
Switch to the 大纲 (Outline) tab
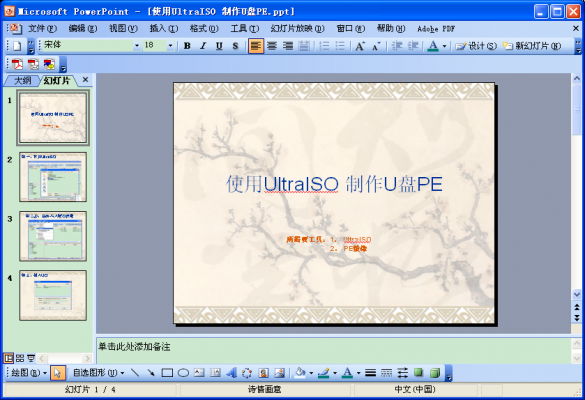[x=22, y=80]
